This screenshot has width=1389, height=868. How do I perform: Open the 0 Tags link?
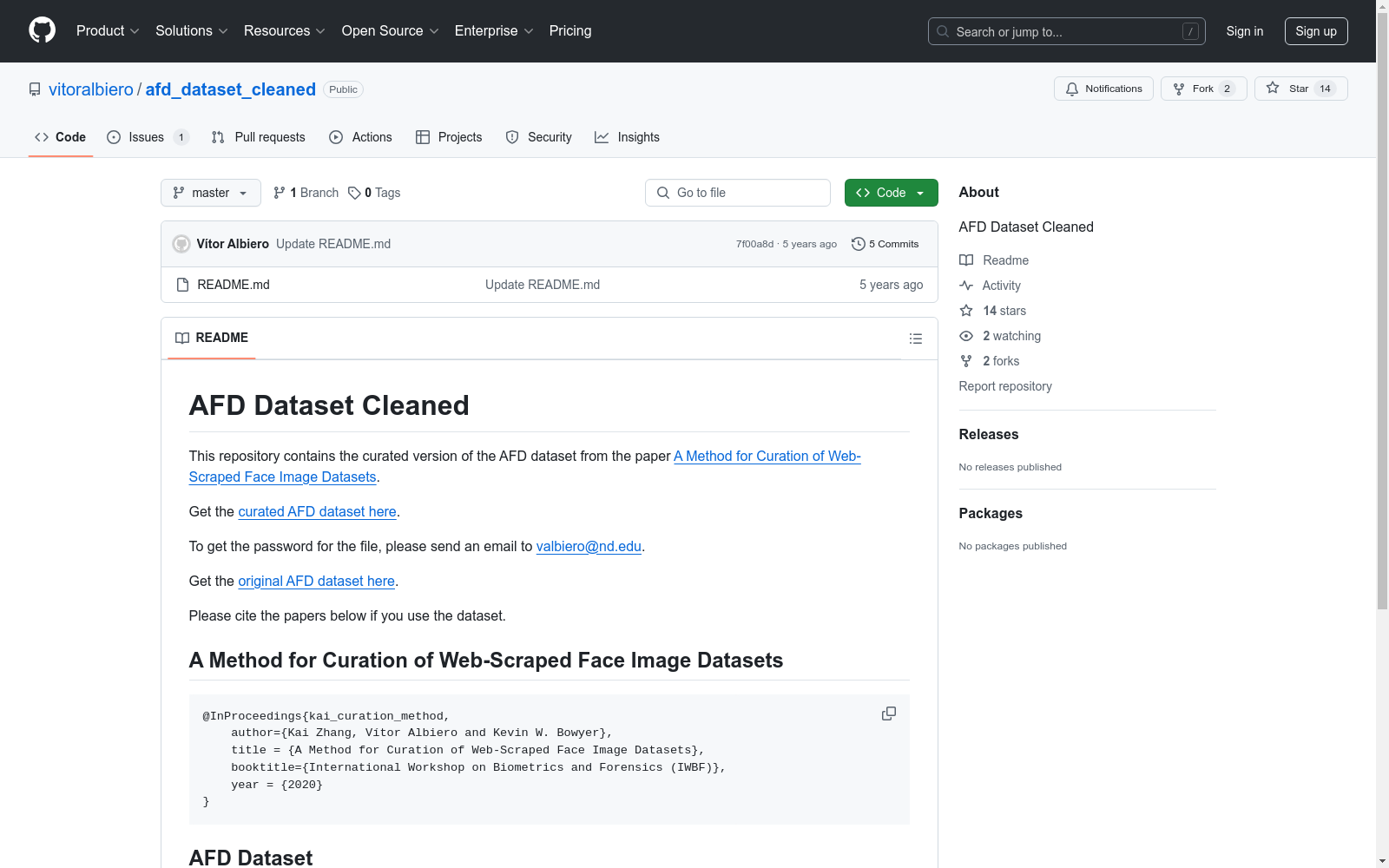click(x=374, y=193)
